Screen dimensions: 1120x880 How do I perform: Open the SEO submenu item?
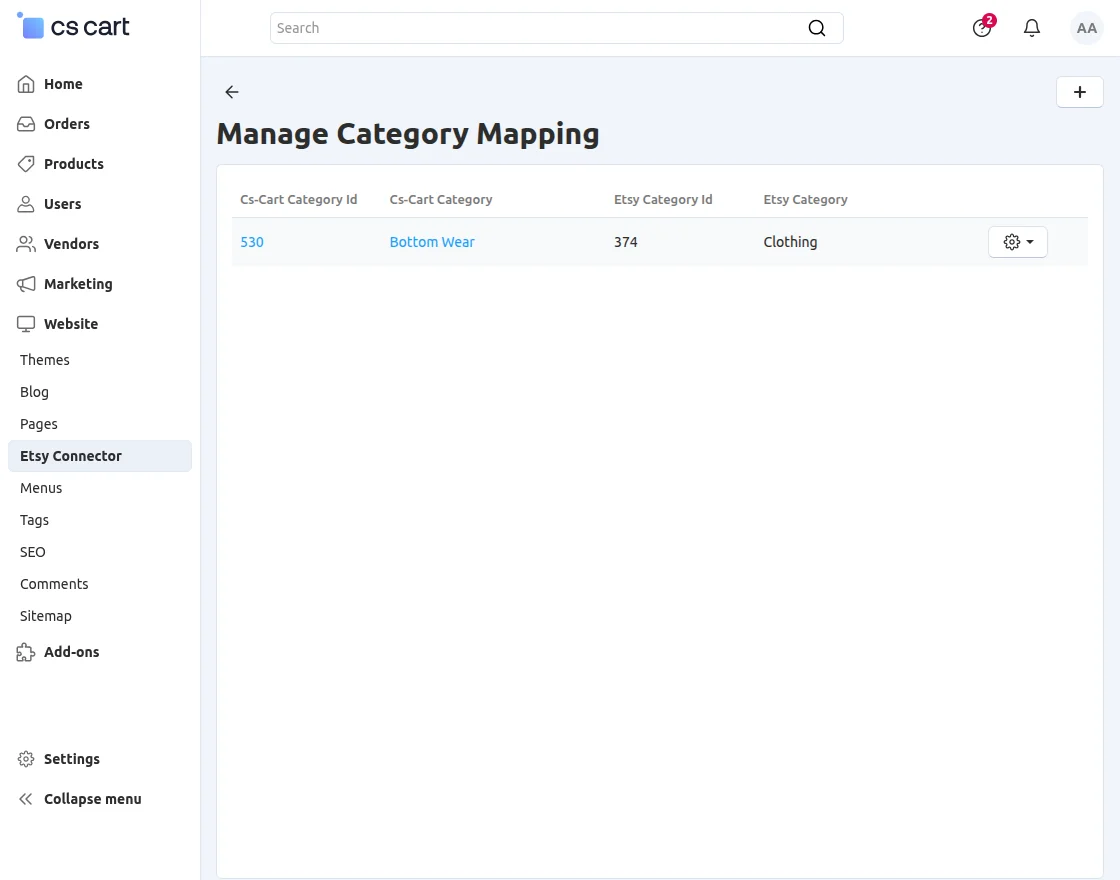[x=33, y=552]
